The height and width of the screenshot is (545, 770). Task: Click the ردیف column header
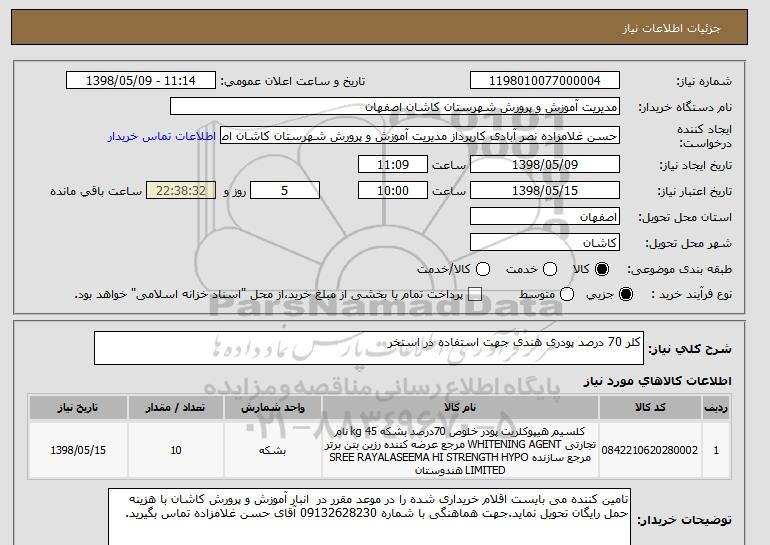[716, 408]
